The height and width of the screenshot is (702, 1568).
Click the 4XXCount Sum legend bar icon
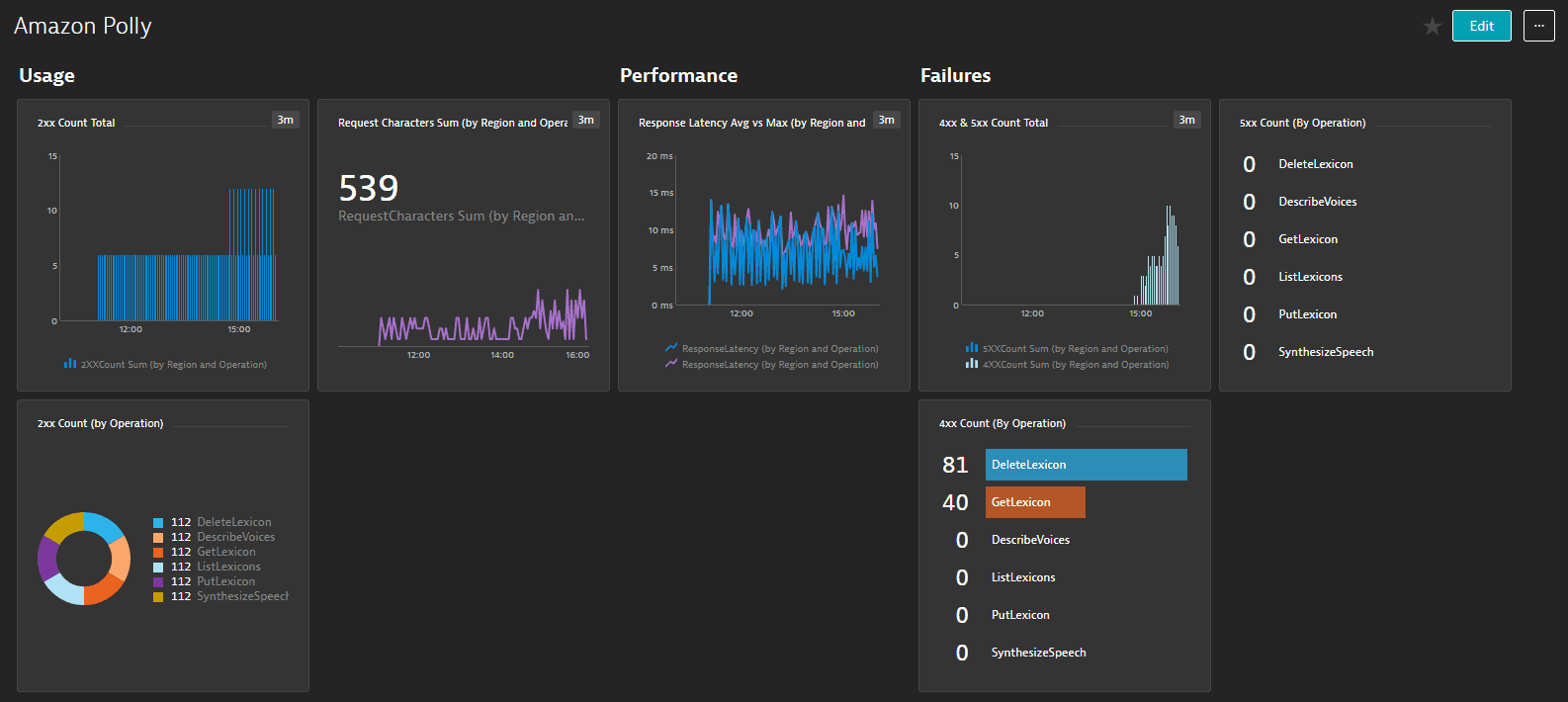[x=972, y=364]
